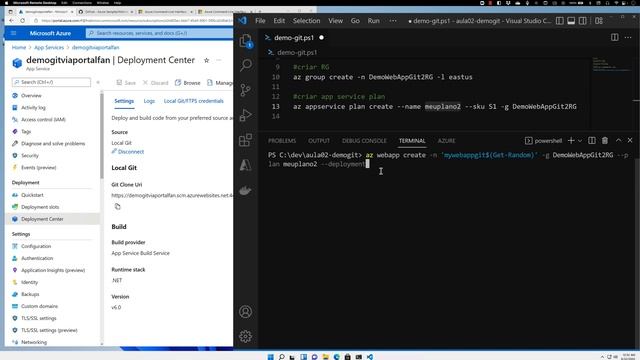Toggle VS Code panel visibility
Screen dimensions: 640x360
(x=571, y=21)
